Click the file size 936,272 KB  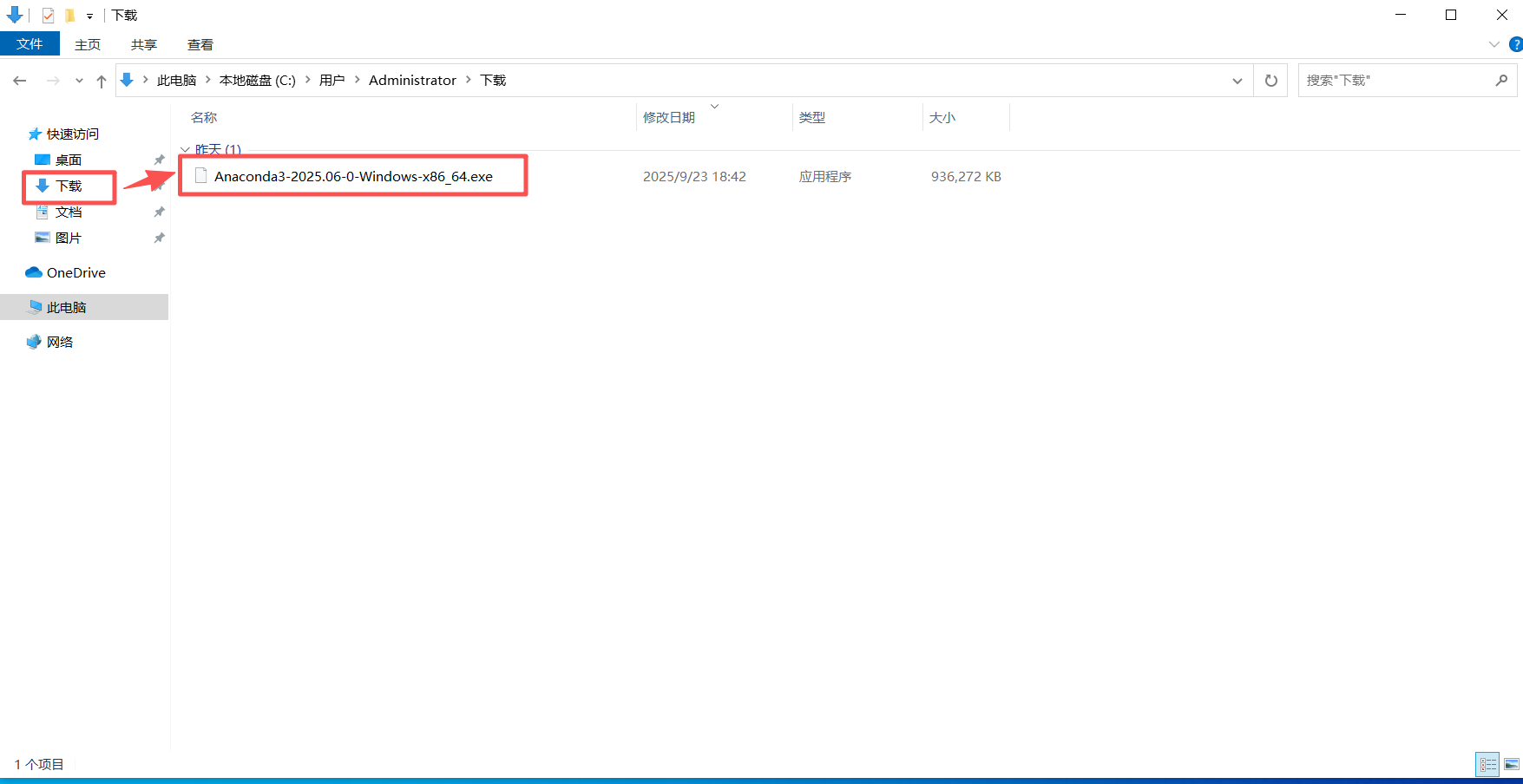[x=966, y=176]
